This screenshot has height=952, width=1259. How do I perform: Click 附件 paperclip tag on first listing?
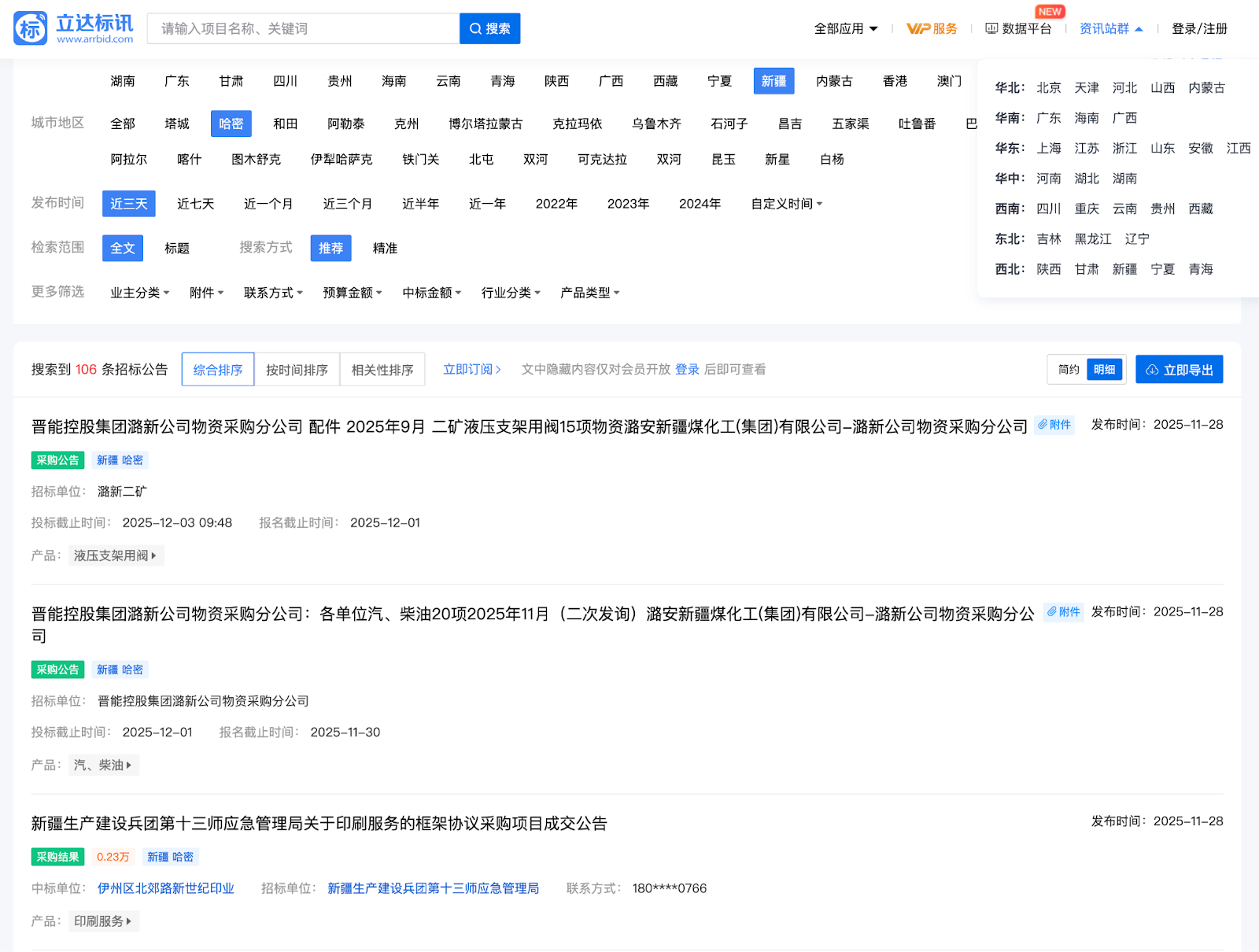1054,425
